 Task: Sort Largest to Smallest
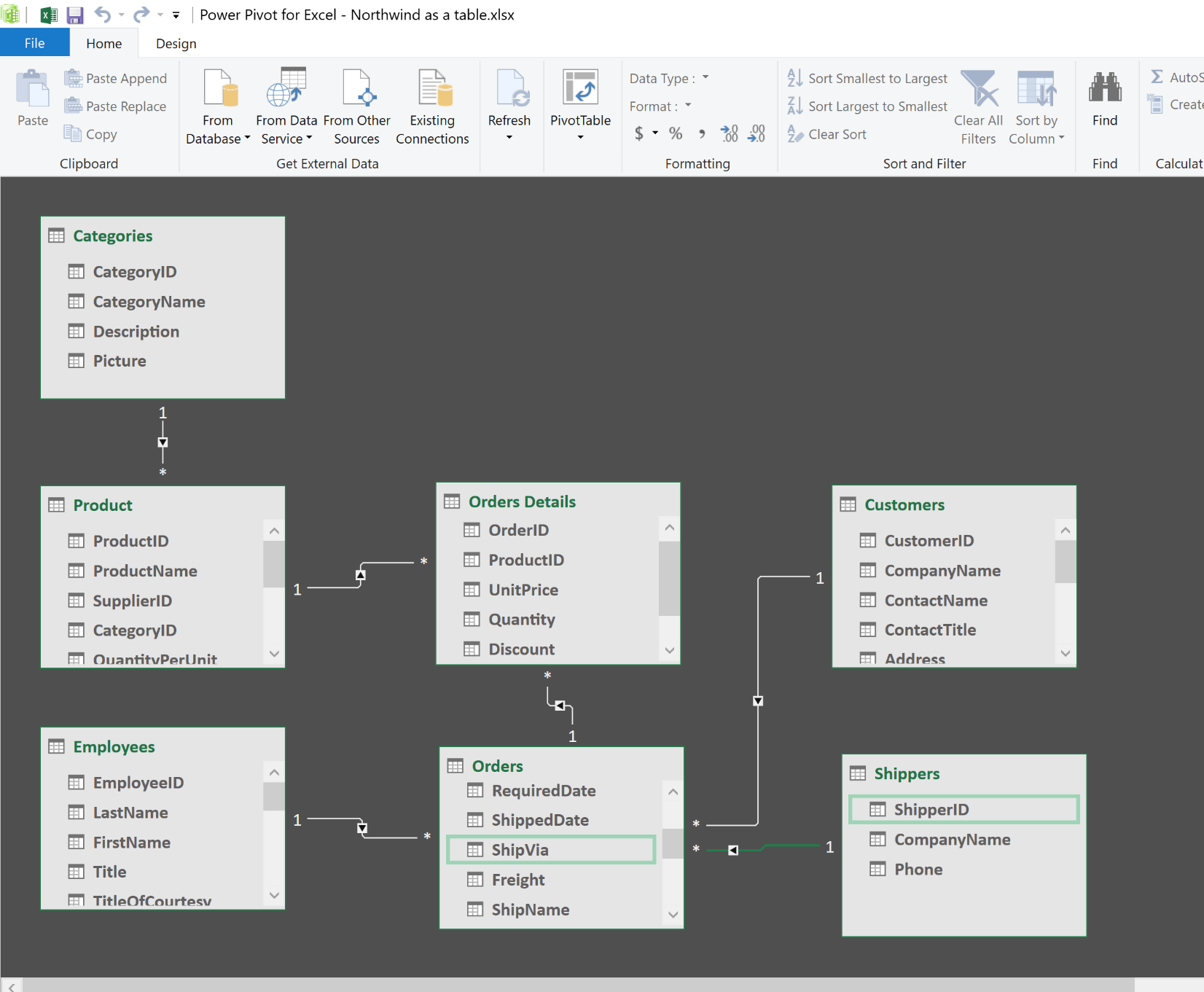(867, 106)
